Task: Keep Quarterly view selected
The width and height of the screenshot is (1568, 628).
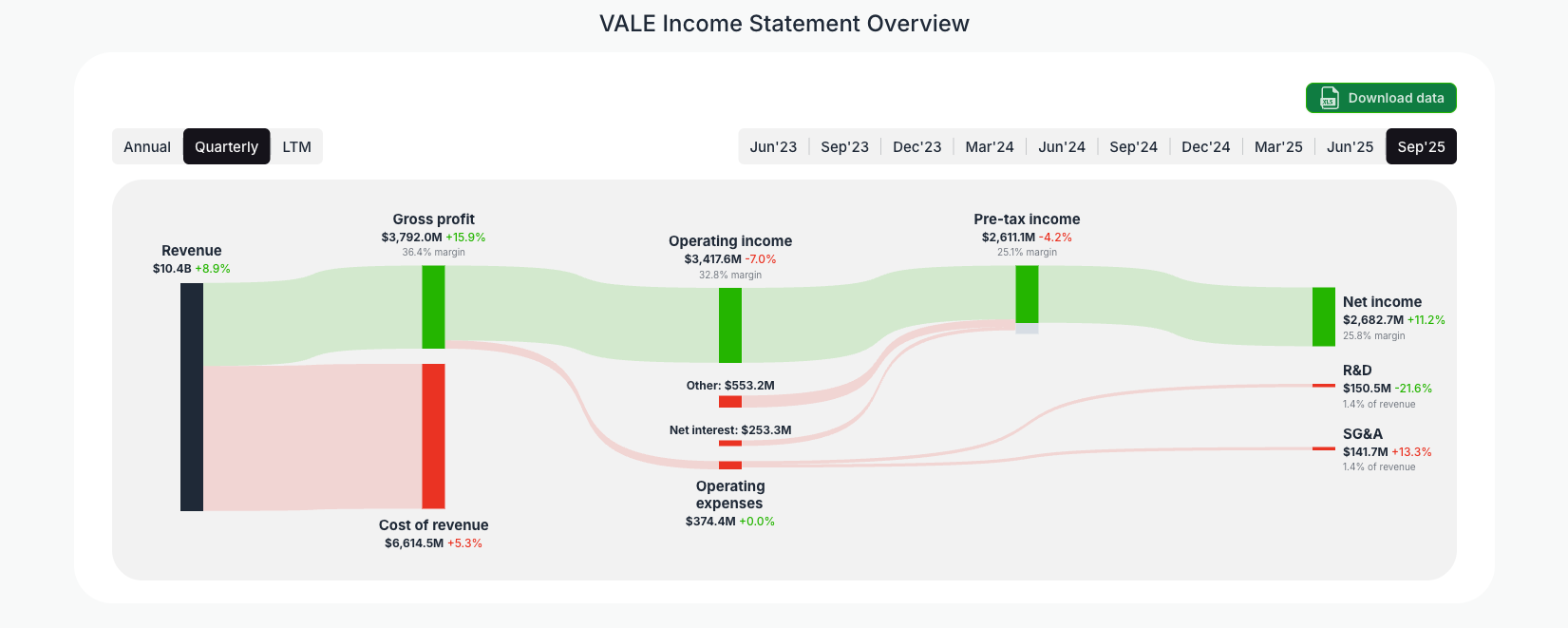Action: click(x=226, y=146)
